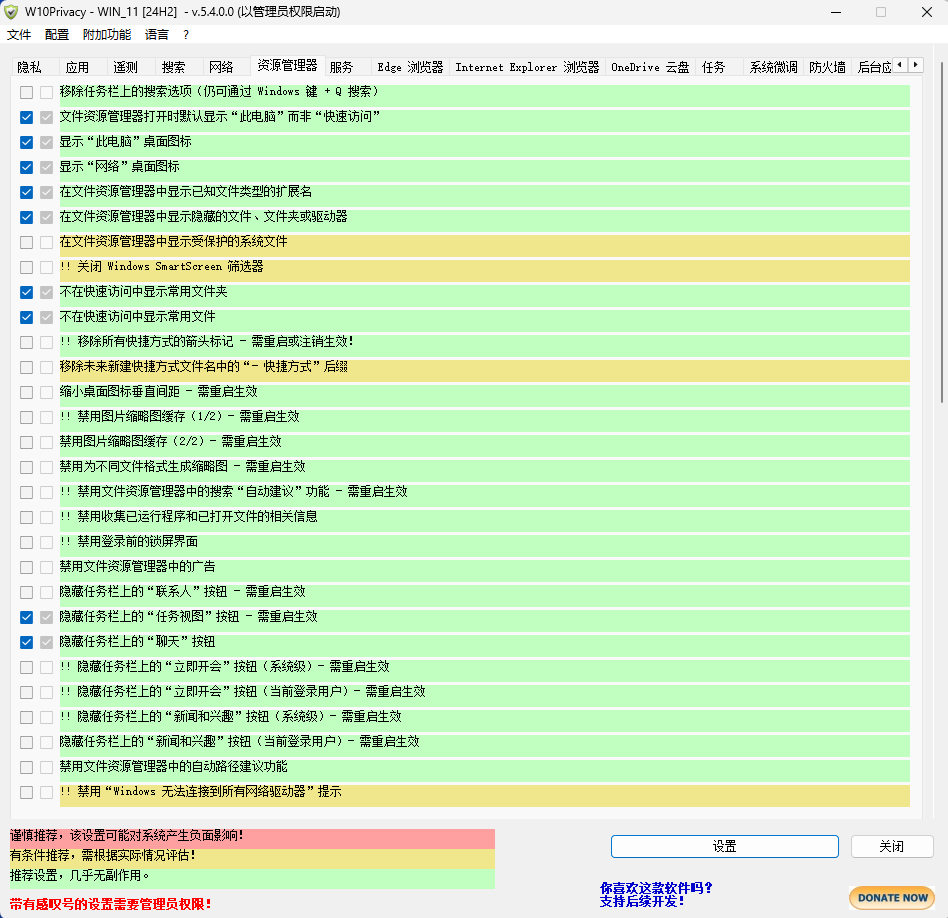Image resolution: width=948 pixels, height=918 pixels.
Task: Click text 不在快速访问中显示常用文件
Action: [x=137, y=316]
